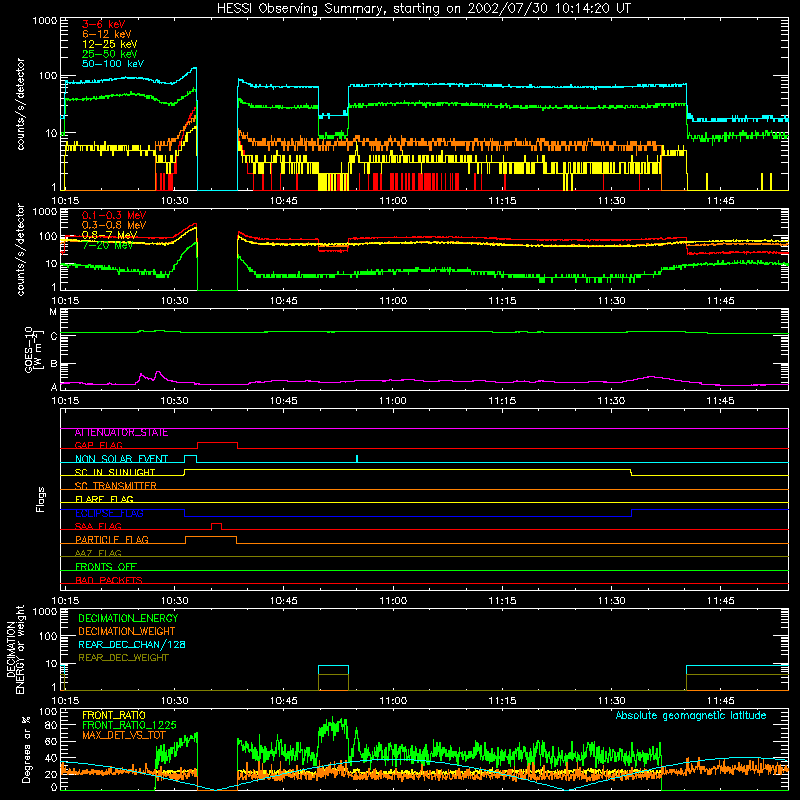Click the vertical Flags axis label
Image resolution: width=800 pixels, height=800 pixels.
click(40, 499)
